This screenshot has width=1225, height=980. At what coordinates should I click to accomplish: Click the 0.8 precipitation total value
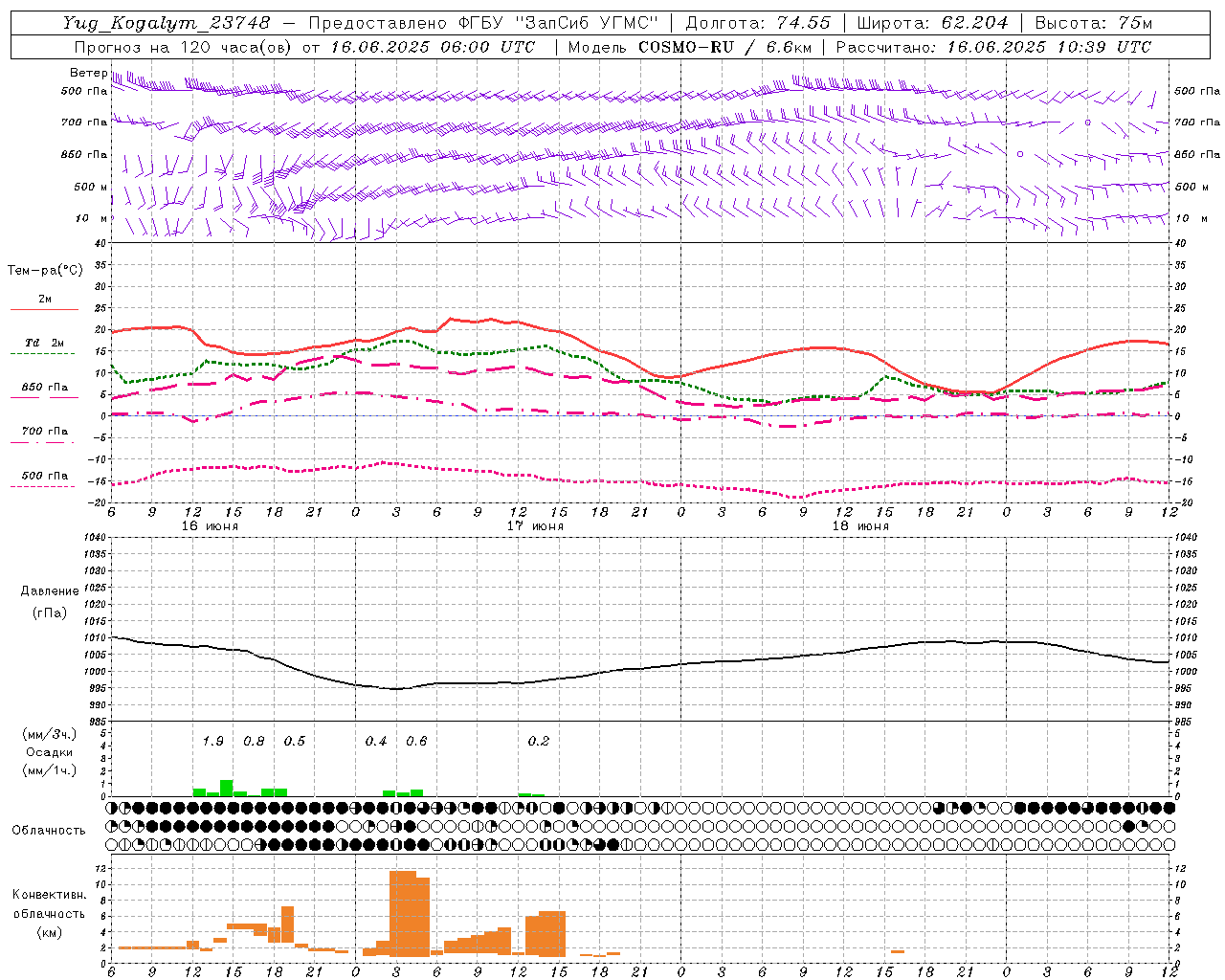(x=254, y=742)
